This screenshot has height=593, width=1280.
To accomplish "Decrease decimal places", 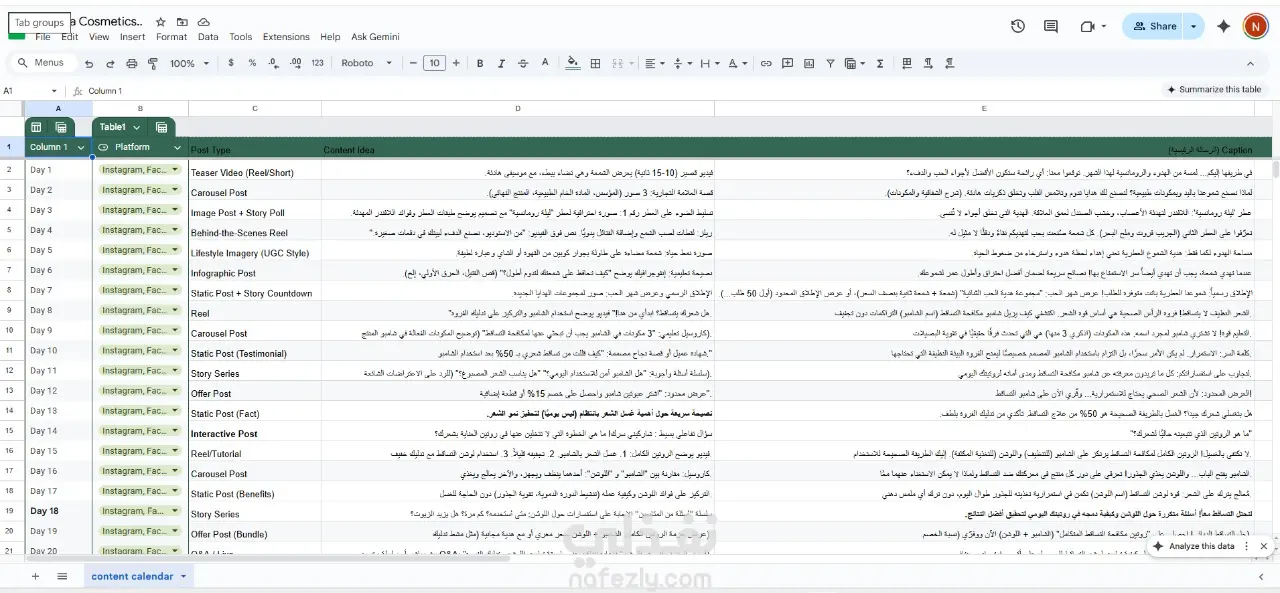I will click(x=273, y=63).
